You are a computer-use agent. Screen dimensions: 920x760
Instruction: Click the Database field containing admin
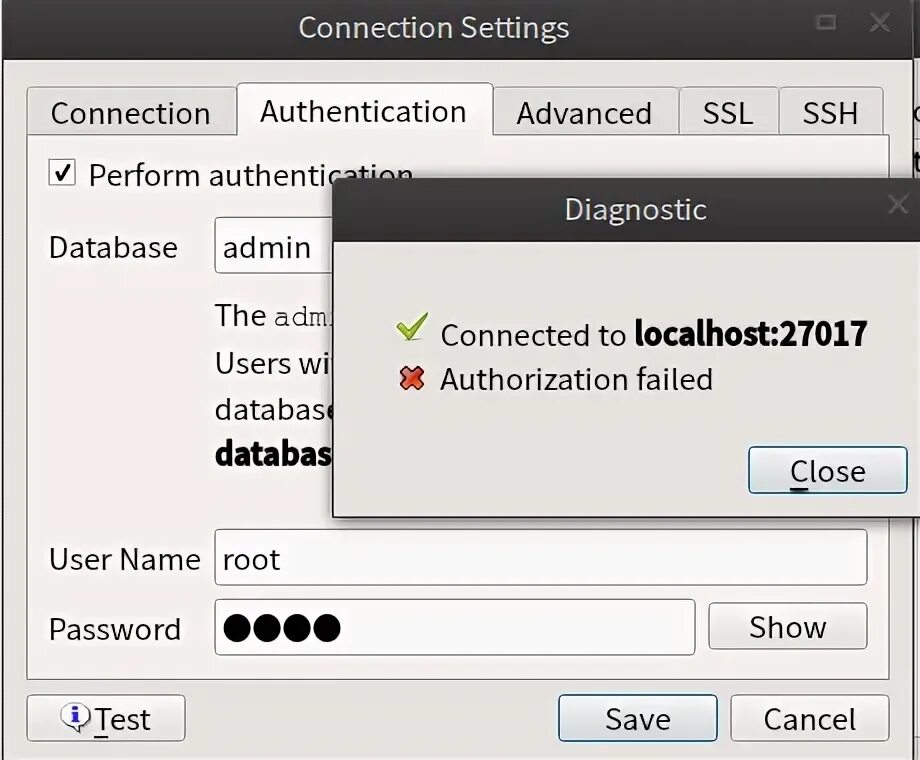coord(274,245)
